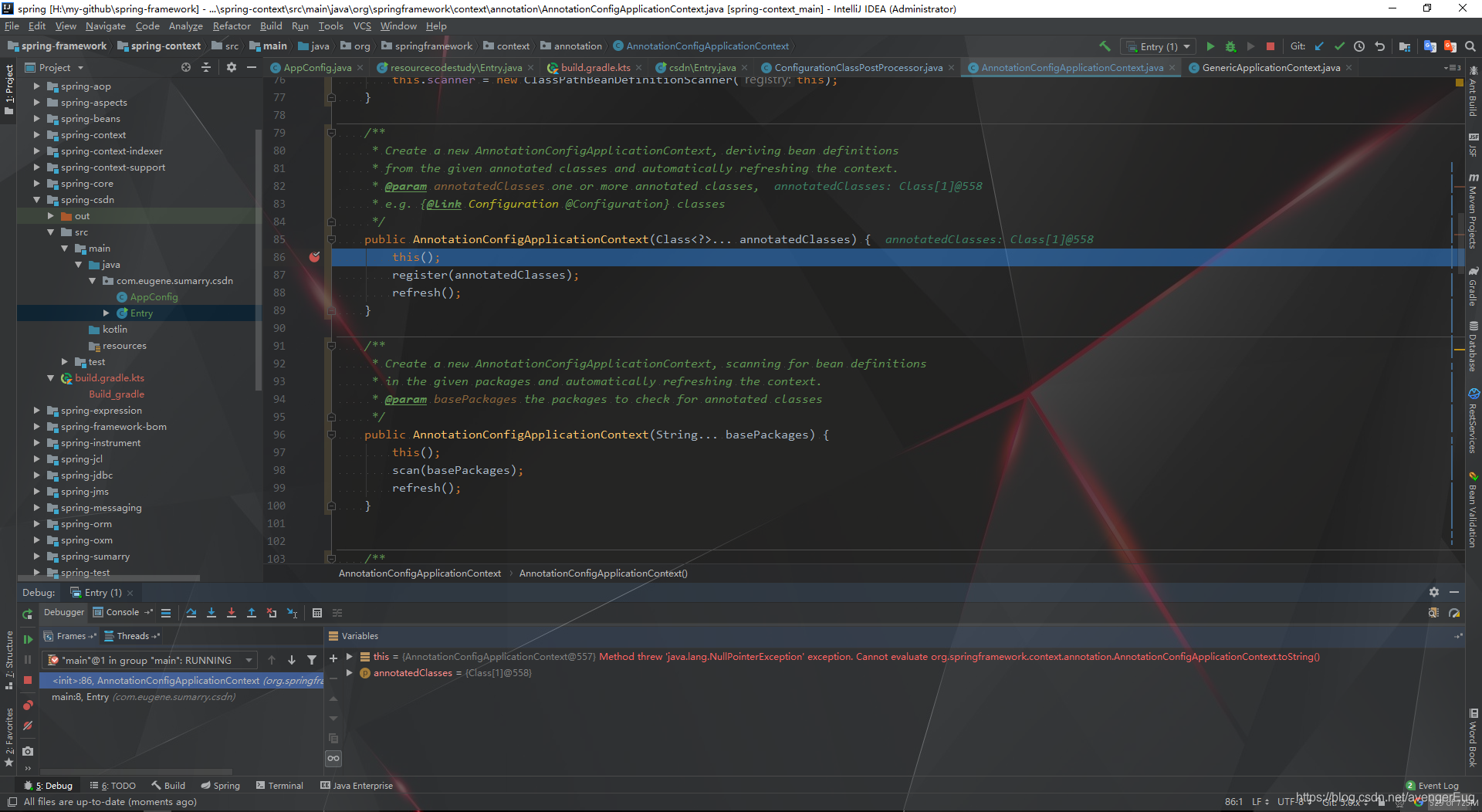Click Git commit checkmark icon
Screen dimensions: 1482x812
pos(1339,46)
